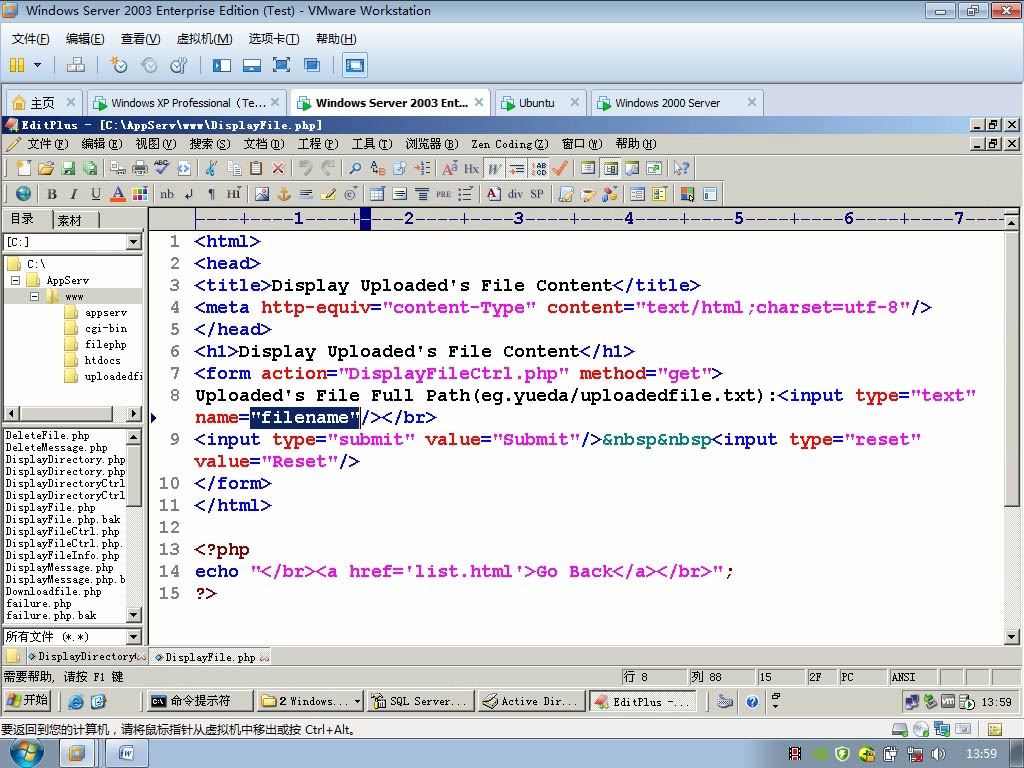Insert an anchor tag with anchor icon
The width and height of the screenshot is (1024, 768).
click(284, 194)
